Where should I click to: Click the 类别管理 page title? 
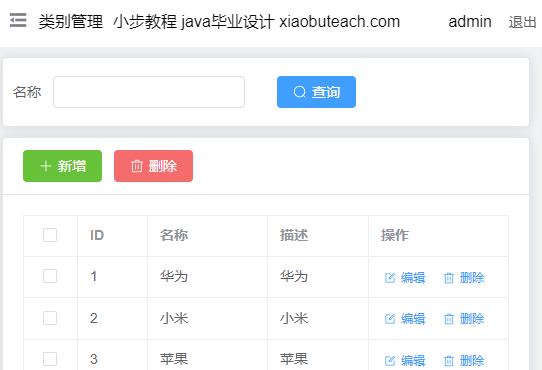click(x=71, y=22)
